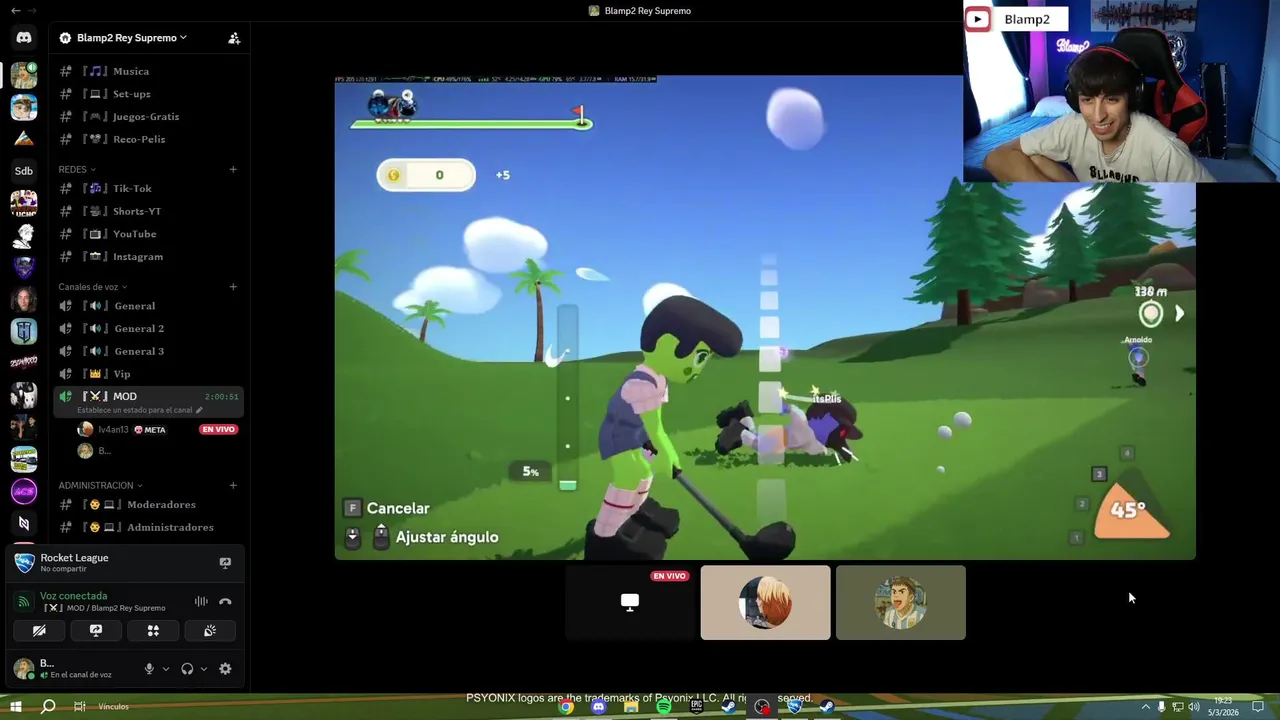Open Google Chrome from the taskbar
1280x720 pixels.
pos(566,707)
